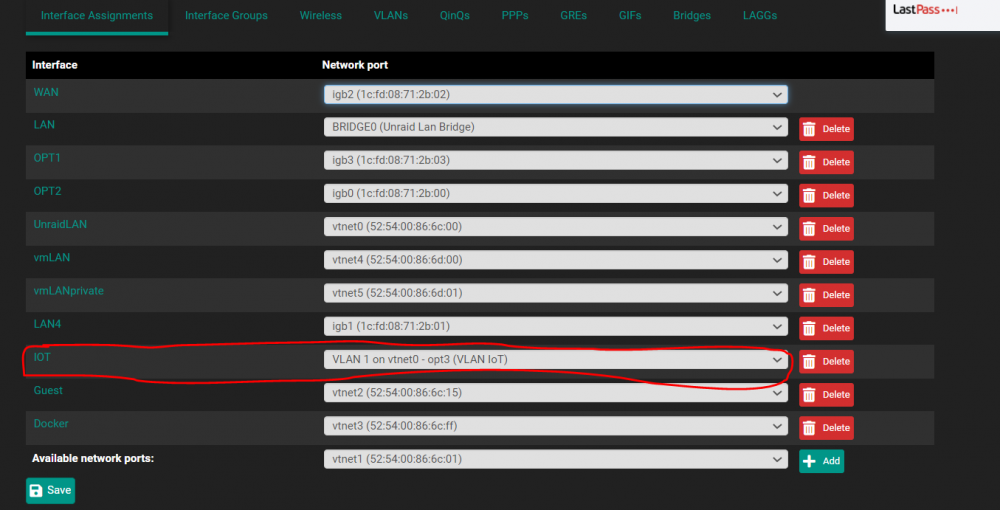Screen dimensions: 1000x510
Task: Open the OPT2 interface settings link
Action: [x=47, y=191]
